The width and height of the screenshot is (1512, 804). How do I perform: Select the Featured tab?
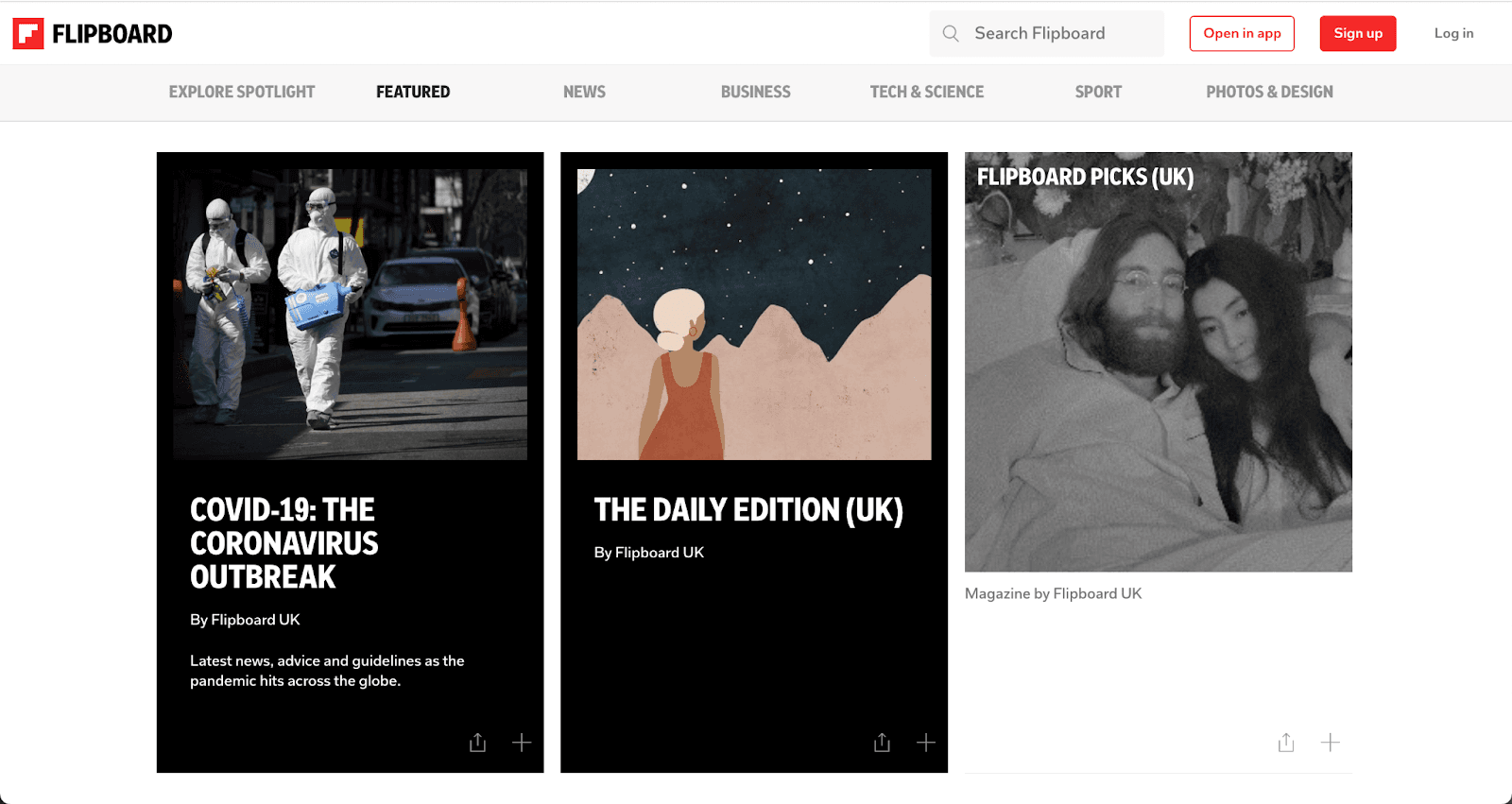(413, 92)
